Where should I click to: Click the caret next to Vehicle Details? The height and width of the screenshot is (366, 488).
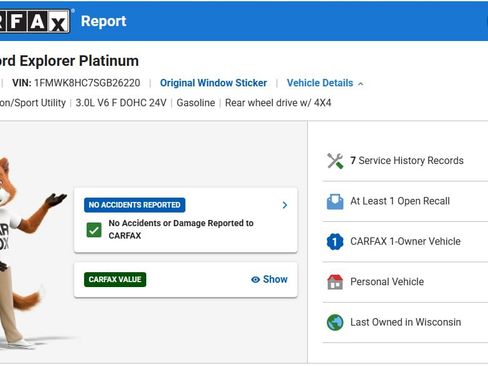361,84
